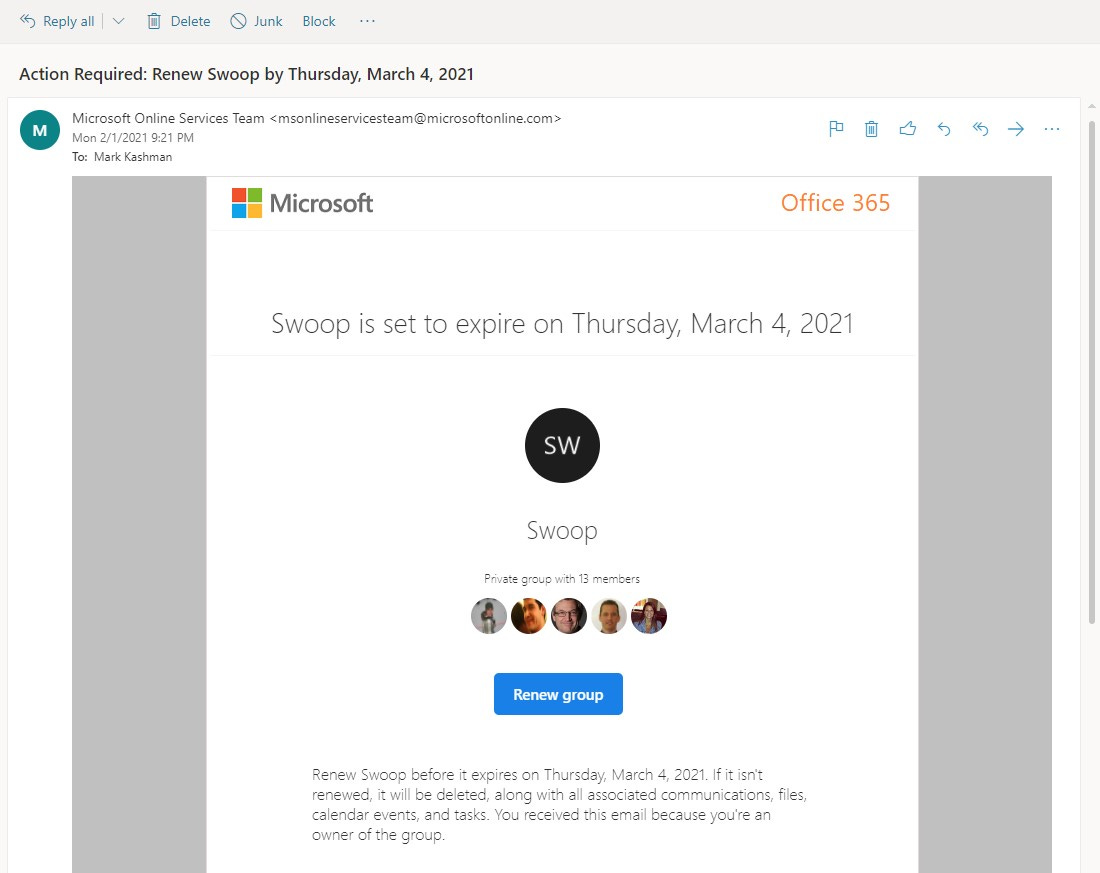Screen dimensions: 1100x873
Task: Select the second member photo thumbnail
Action: point(529,615)
